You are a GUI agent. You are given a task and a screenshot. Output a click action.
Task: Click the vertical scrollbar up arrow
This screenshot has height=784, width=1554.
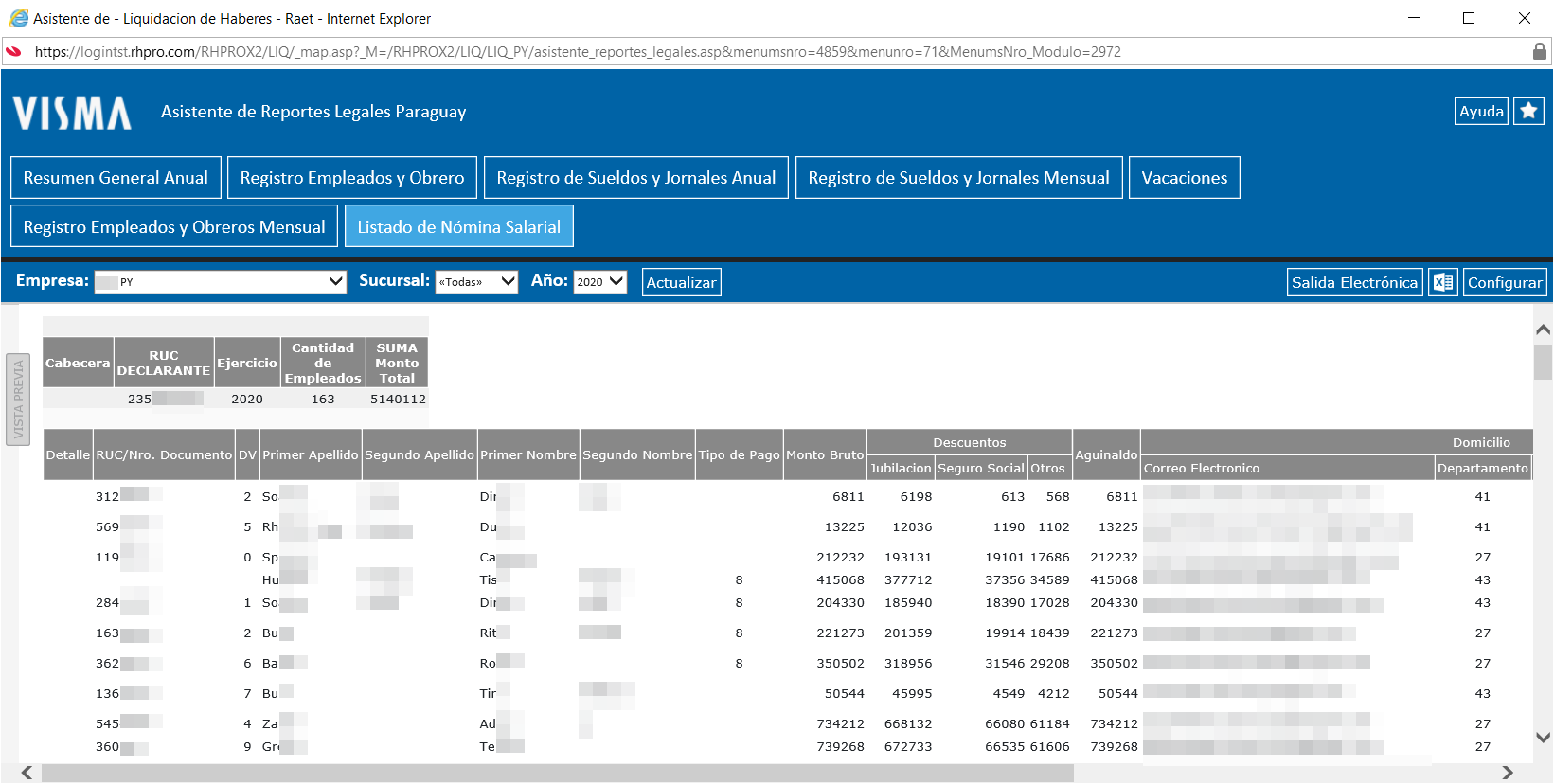coord(1543,330)
